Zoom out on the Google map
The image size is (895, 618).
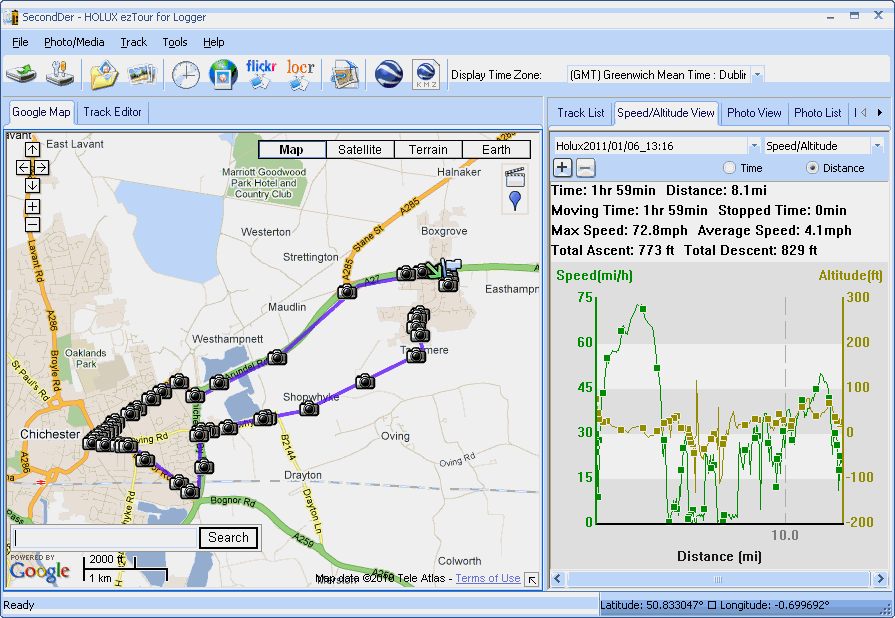(x=33, y=225)
